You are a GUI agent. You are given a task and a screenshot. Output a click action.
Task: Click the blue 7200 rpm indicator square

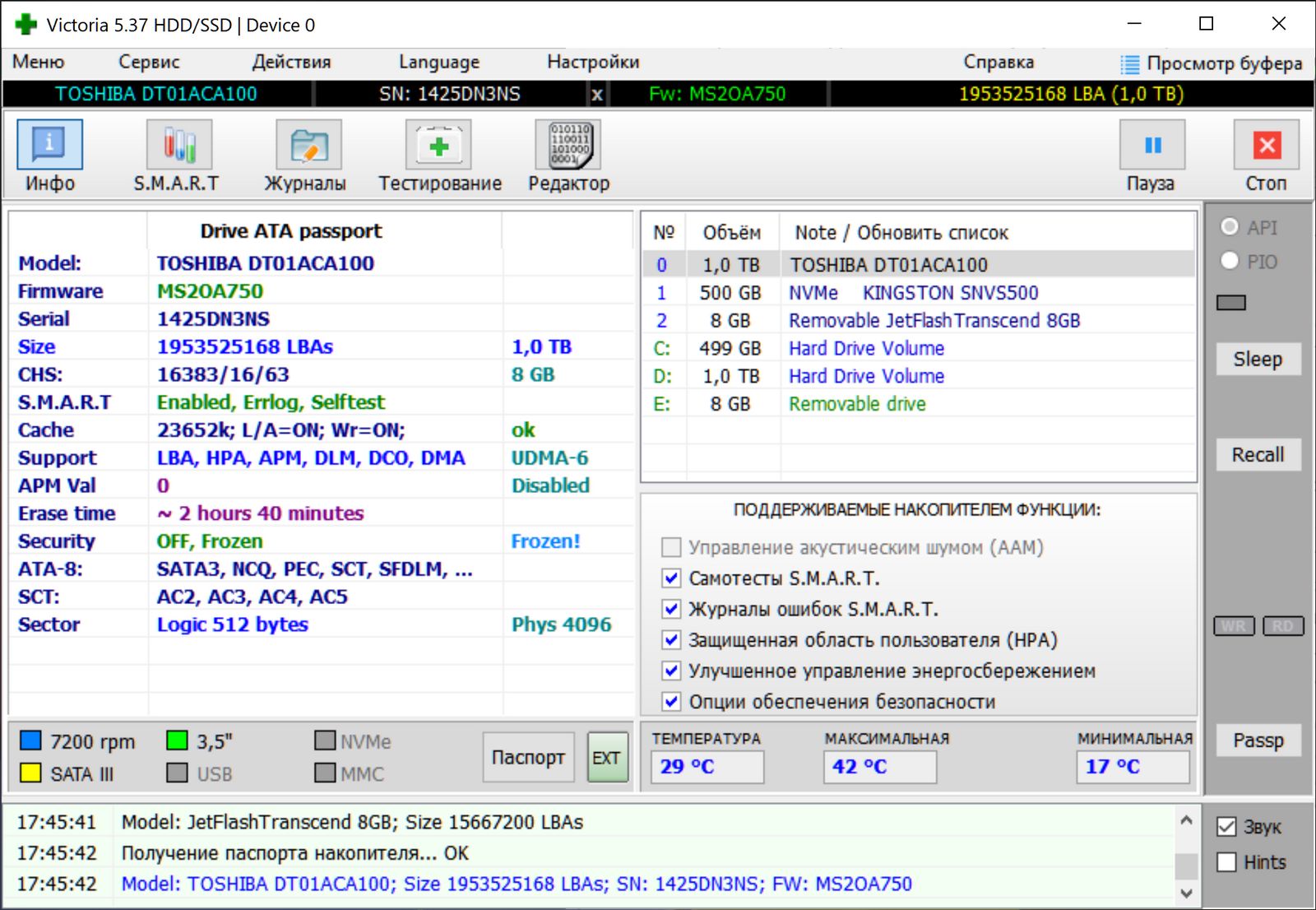[x=30, y=741]
